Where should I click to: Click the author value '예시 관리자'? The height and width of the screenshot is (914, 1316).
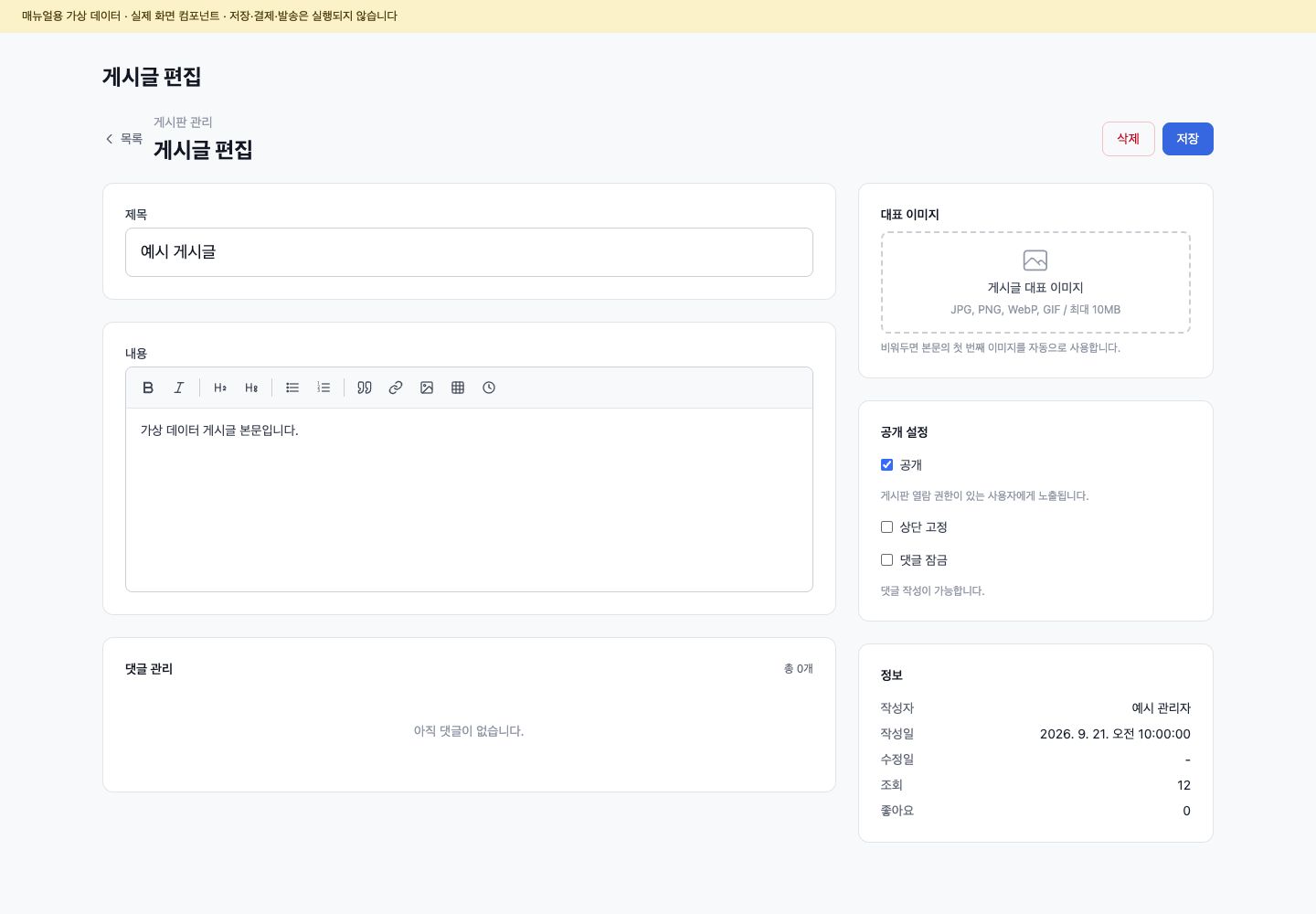pyautogui.click(x=1161, y=708)
